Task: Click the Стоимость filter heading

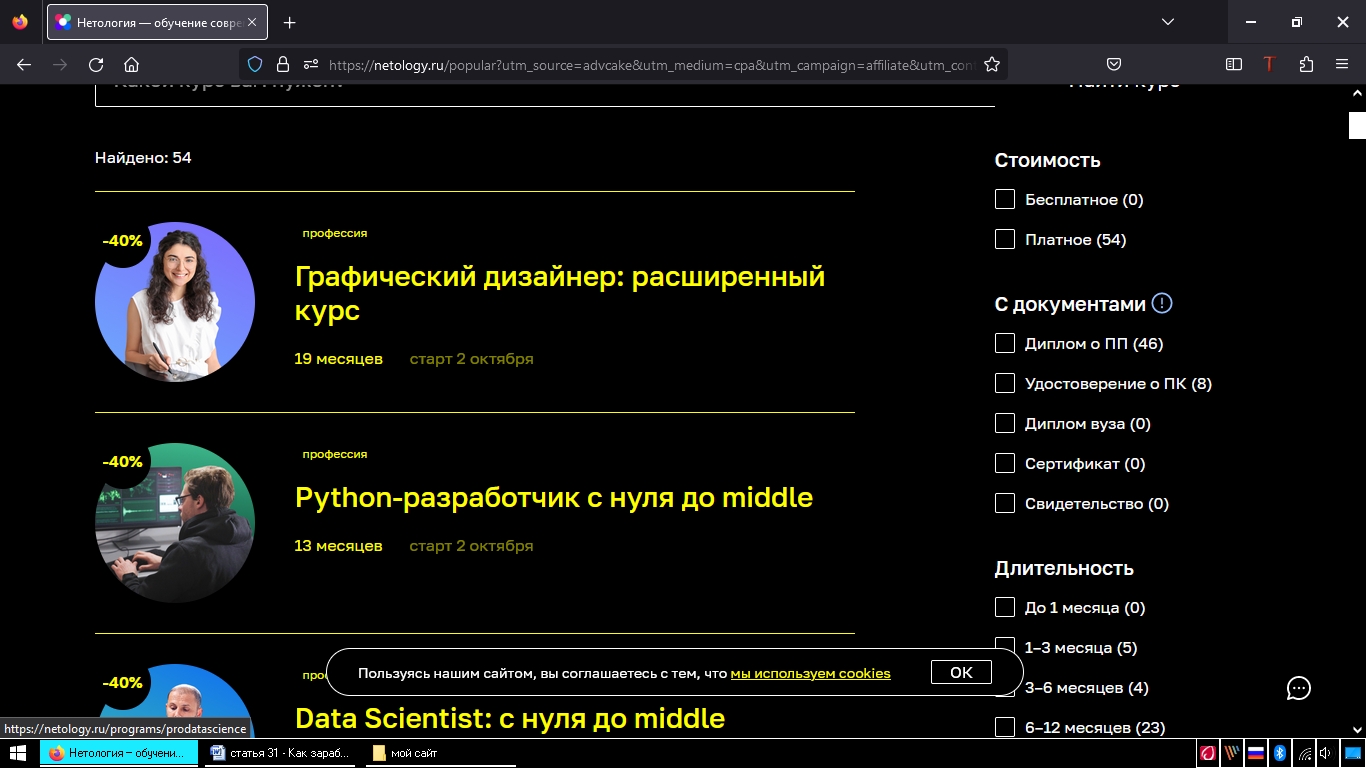Action: (1047, 160)
